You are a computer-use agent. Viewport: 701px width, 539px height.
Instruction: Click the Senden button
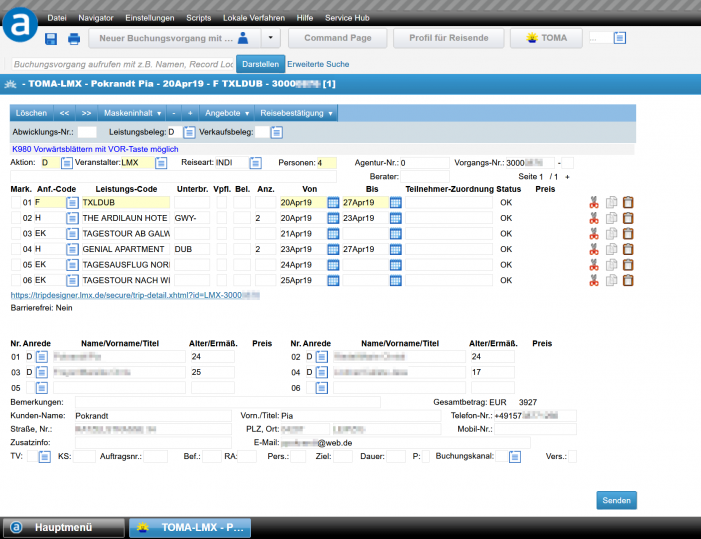[617, 500]
